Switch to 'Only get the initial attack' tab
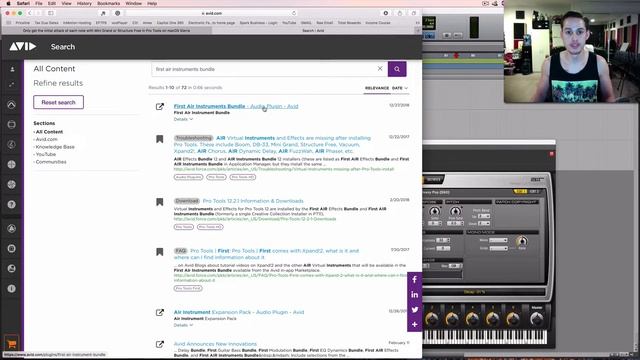Image resolution: width=640 pixels, height=360 pixels. click(107, 31)
